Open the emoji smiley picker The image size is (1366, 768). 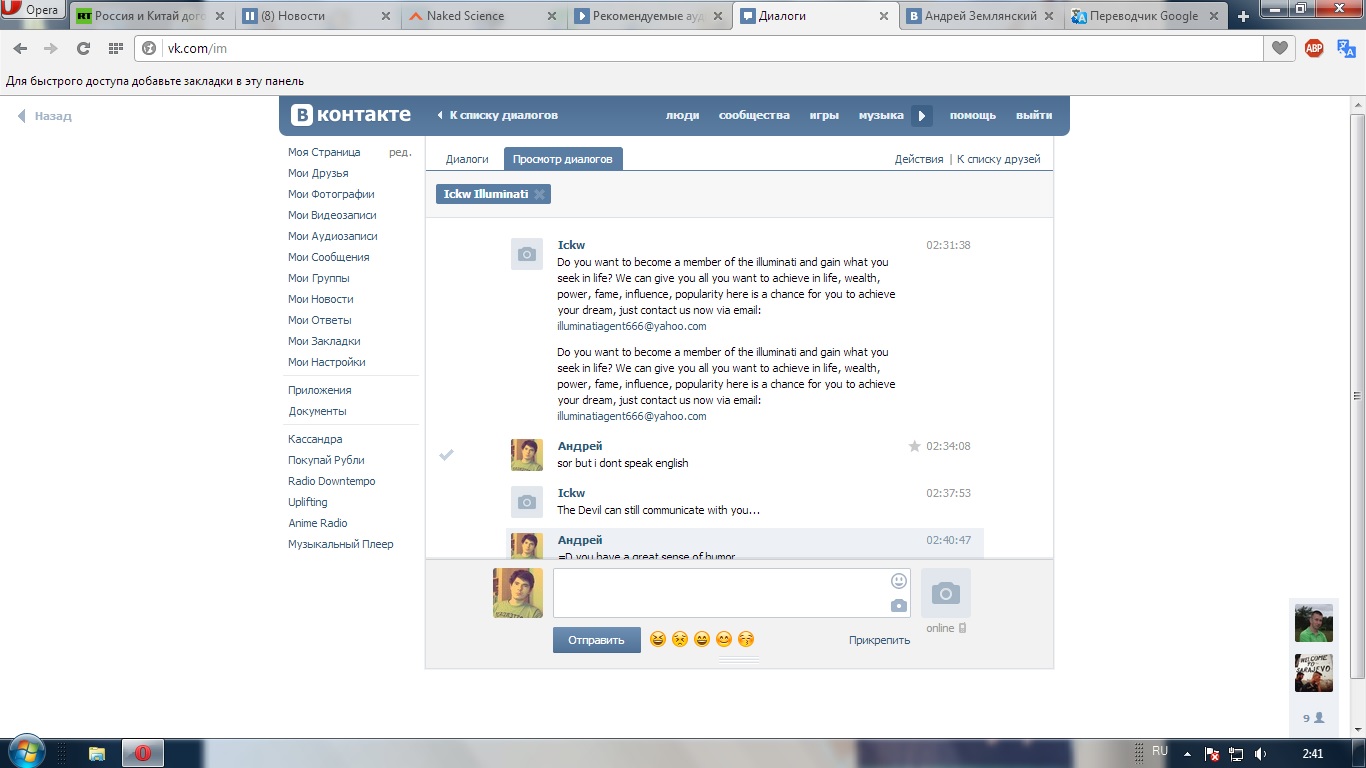899,580
